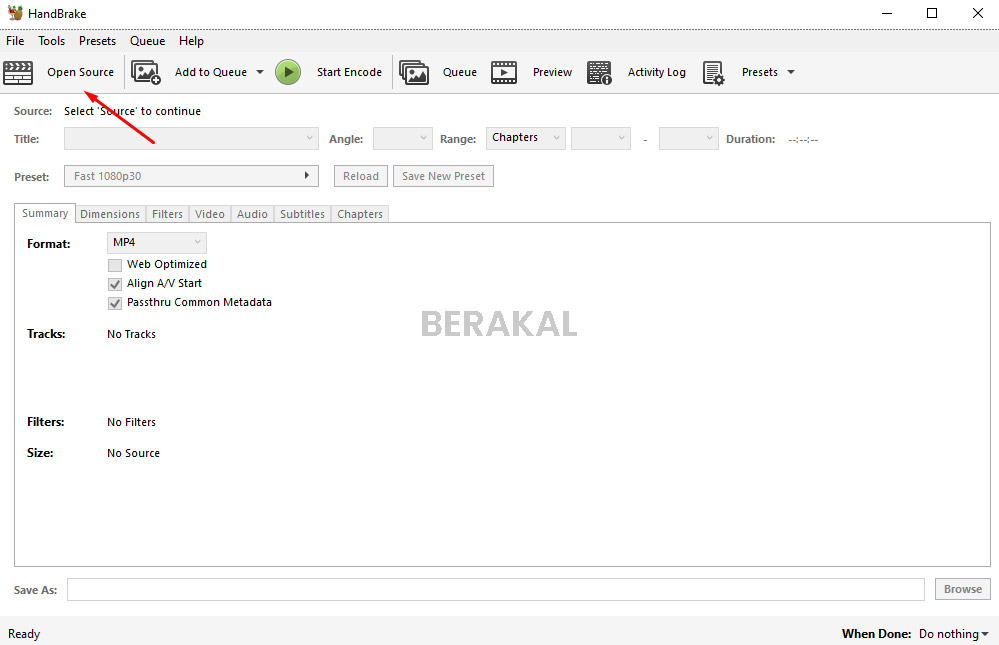
Task: Open the Chapters range dropdown
Action: pyautogui.click(x=525, y=138)
